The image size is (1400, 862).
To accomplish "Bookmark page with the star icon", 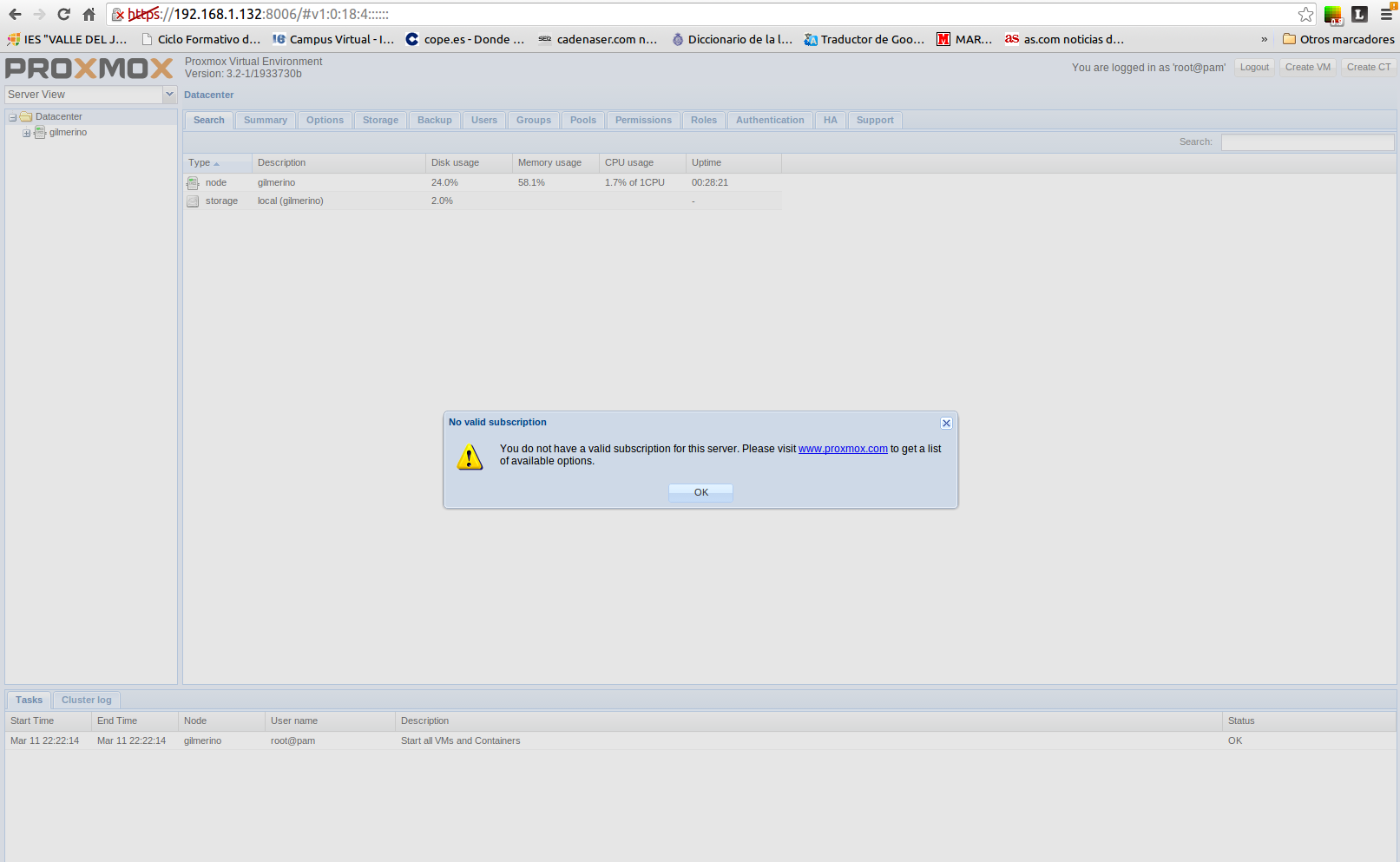I will [1305, 14].
